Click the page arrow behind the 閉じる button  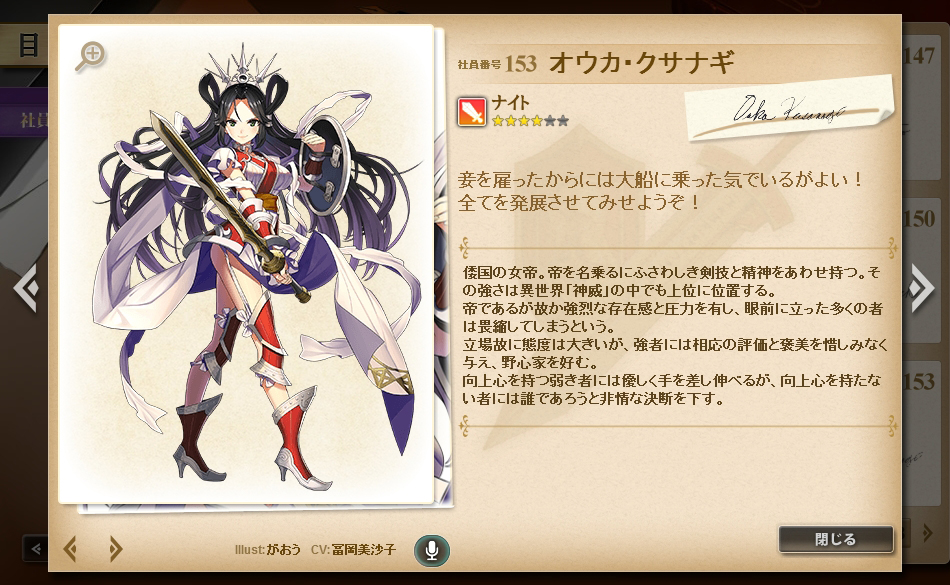[927, 533]
